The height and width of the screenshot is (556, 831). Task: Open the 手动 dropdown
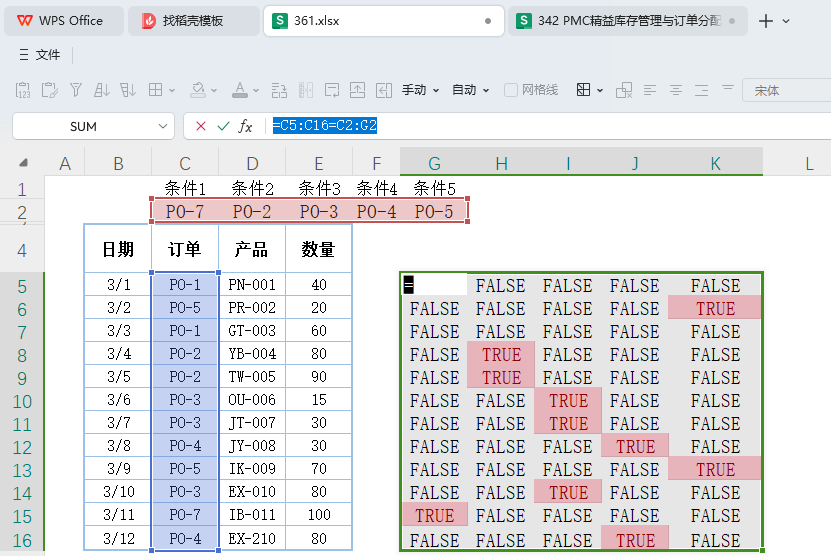click(420, 90)
